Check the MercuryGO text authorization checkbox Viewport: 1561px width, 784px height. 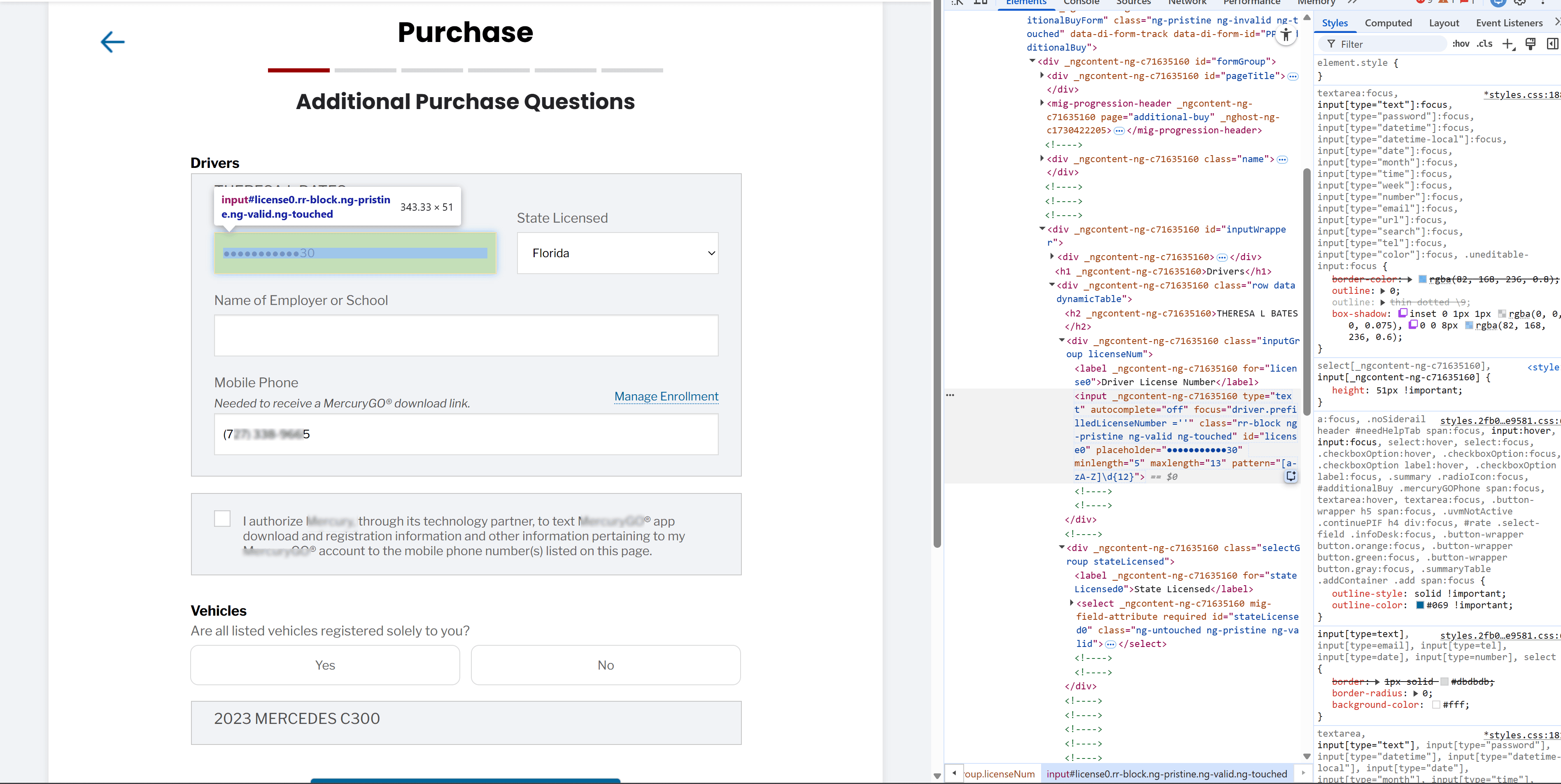pos(222,519)
